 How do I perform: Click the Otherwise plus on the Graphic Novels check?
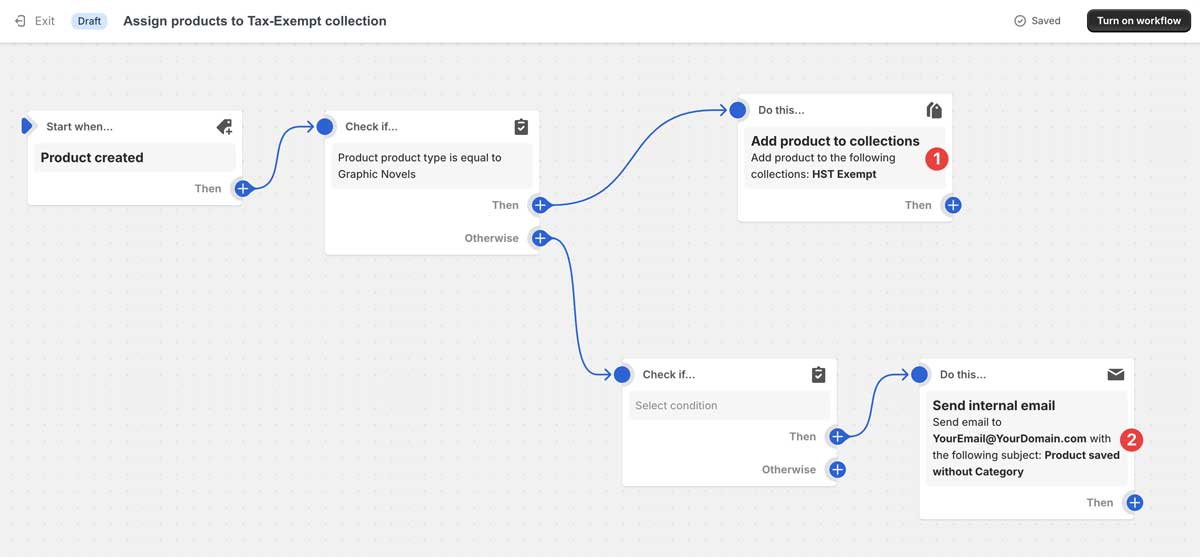tap(540, 238)
